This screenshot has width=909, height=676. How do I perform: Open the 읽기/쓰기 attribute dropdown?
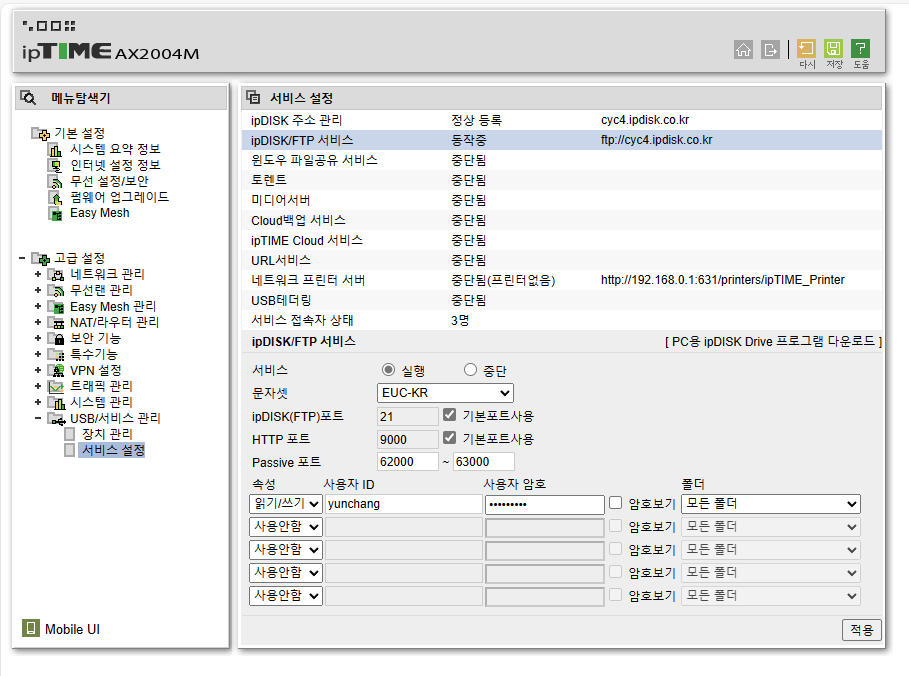tap(286, 503)
